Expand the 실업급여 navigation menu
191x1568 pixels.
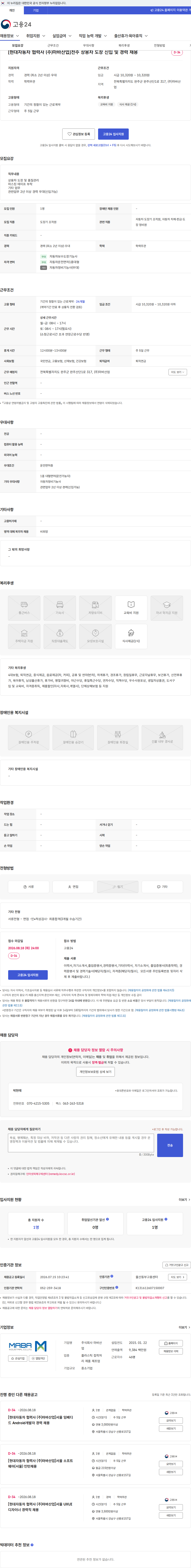62,36
